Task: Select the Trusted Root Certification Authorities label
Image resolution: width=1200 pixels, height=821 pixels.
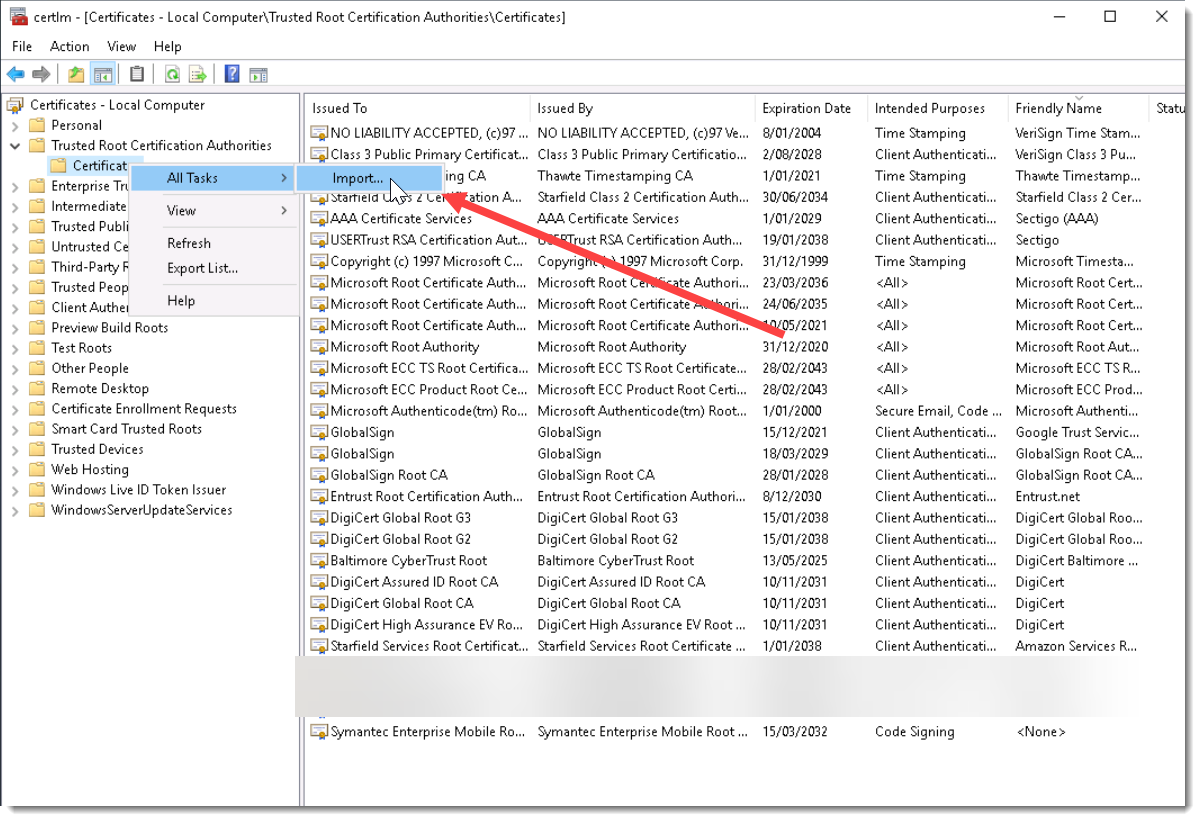Action: (161, 145)
